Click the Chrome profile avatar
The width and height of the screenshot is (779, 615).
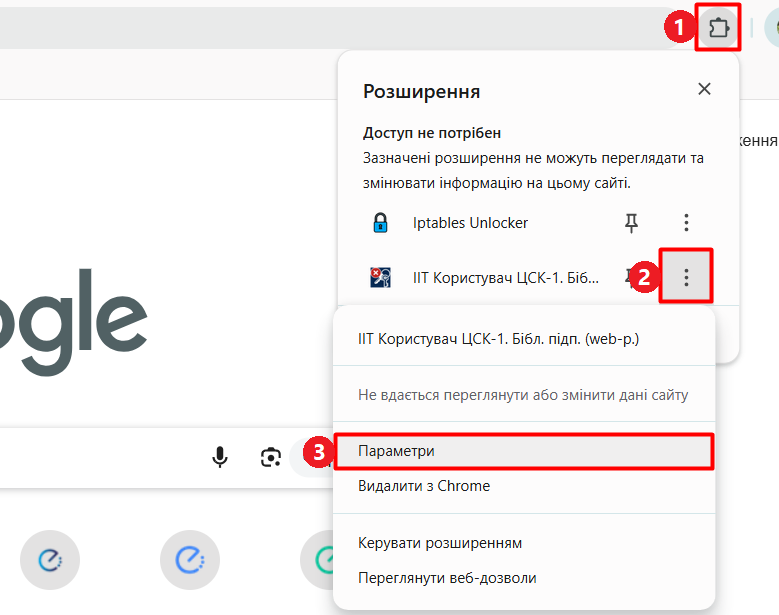[772, 28]
